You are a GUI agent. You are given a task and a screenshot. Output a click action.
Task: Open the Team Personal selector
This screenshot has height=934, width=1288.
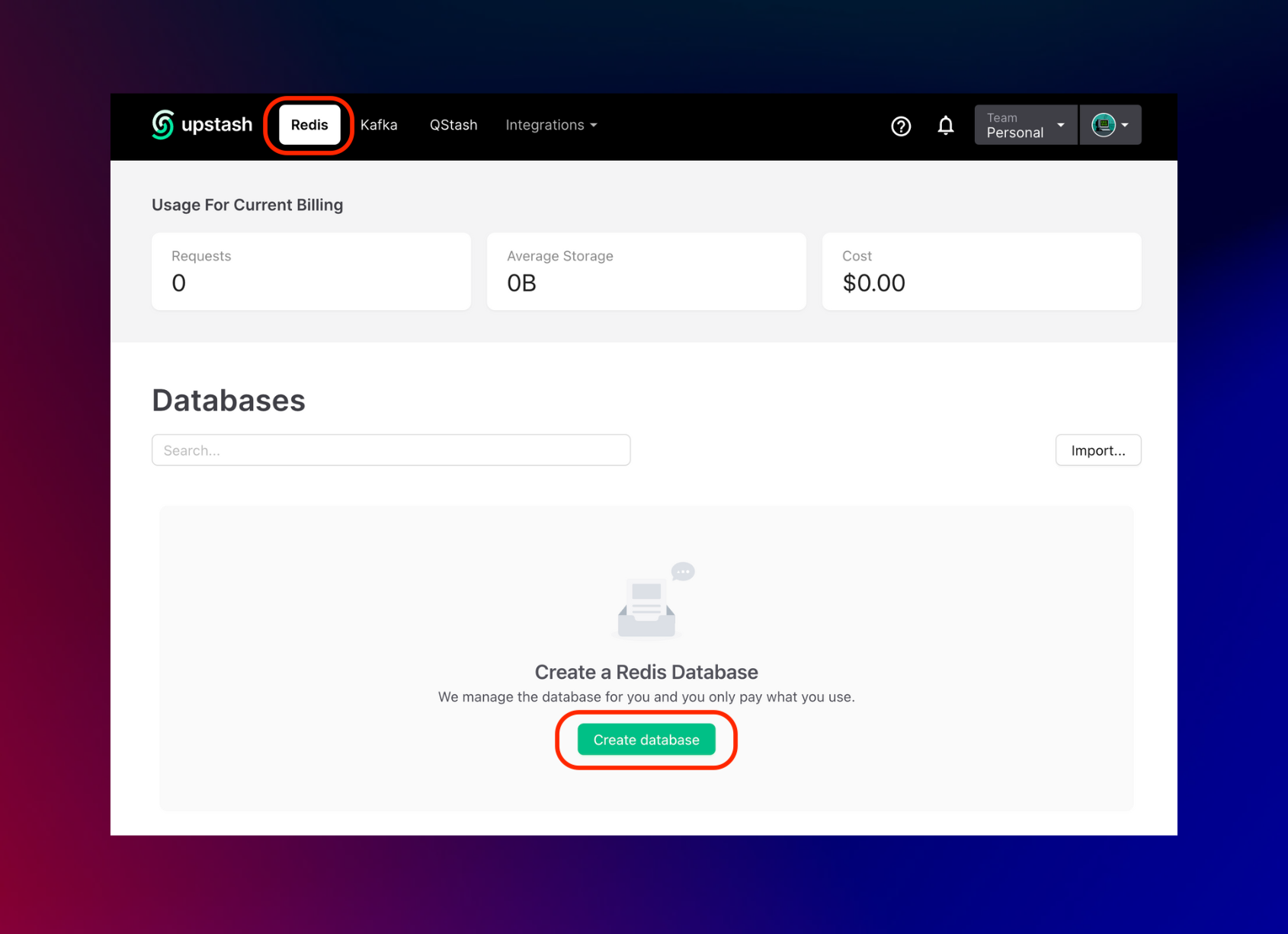(1025, 125)
